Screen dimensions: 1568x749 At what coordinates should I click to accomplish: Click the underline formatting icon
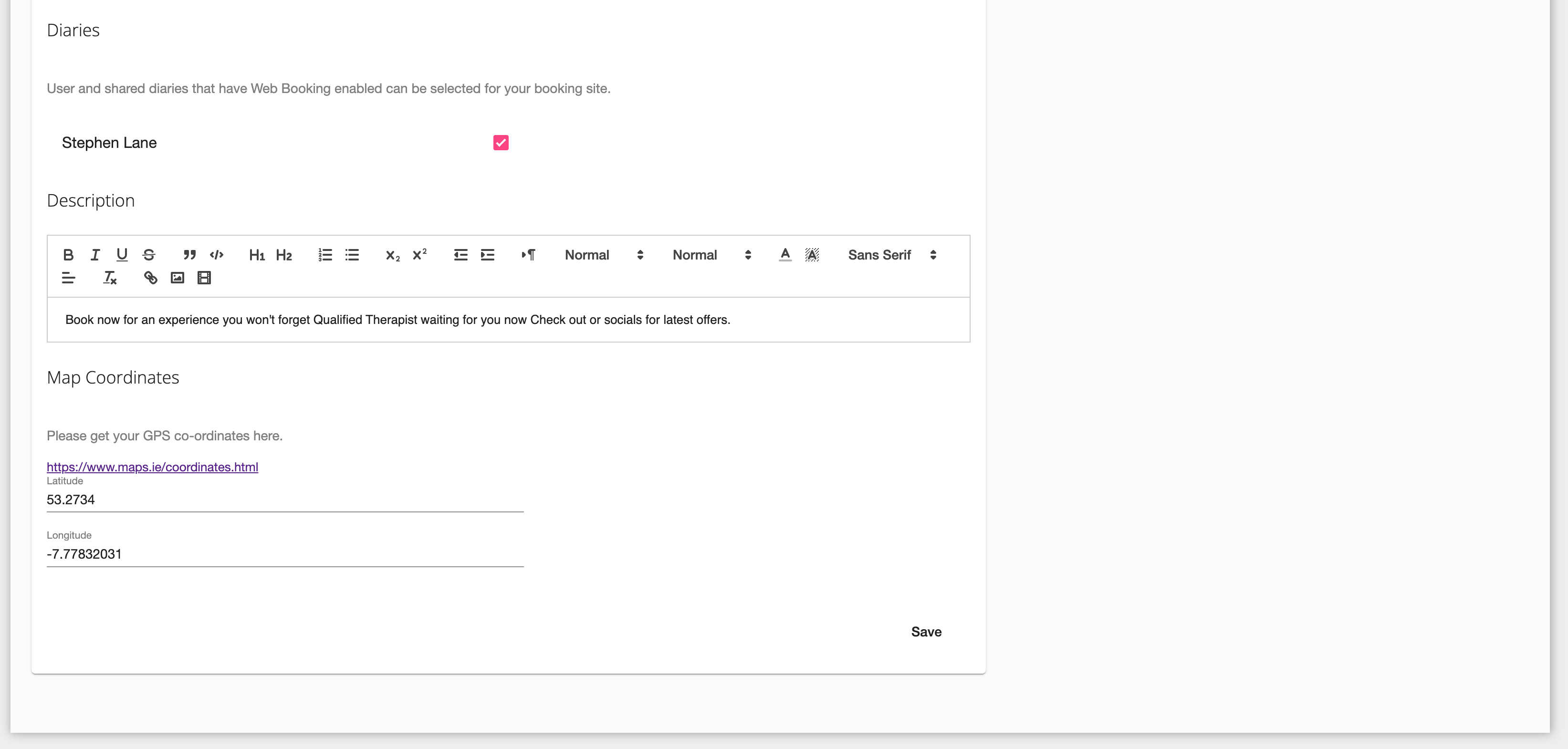pos(121,255)
